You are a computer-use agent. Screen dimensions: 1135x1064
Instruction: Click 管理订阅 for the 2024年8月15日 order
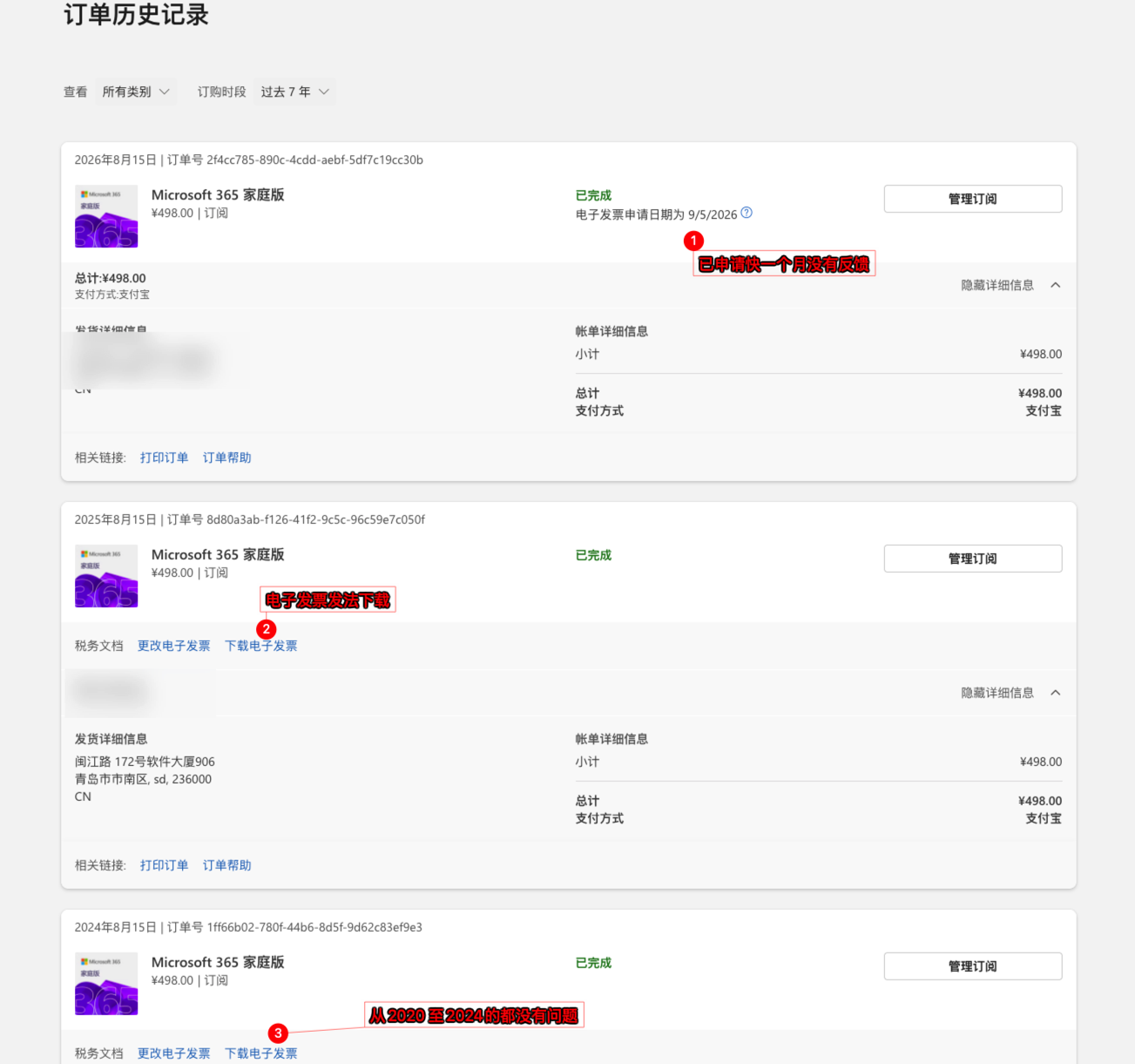coord(973,966)
